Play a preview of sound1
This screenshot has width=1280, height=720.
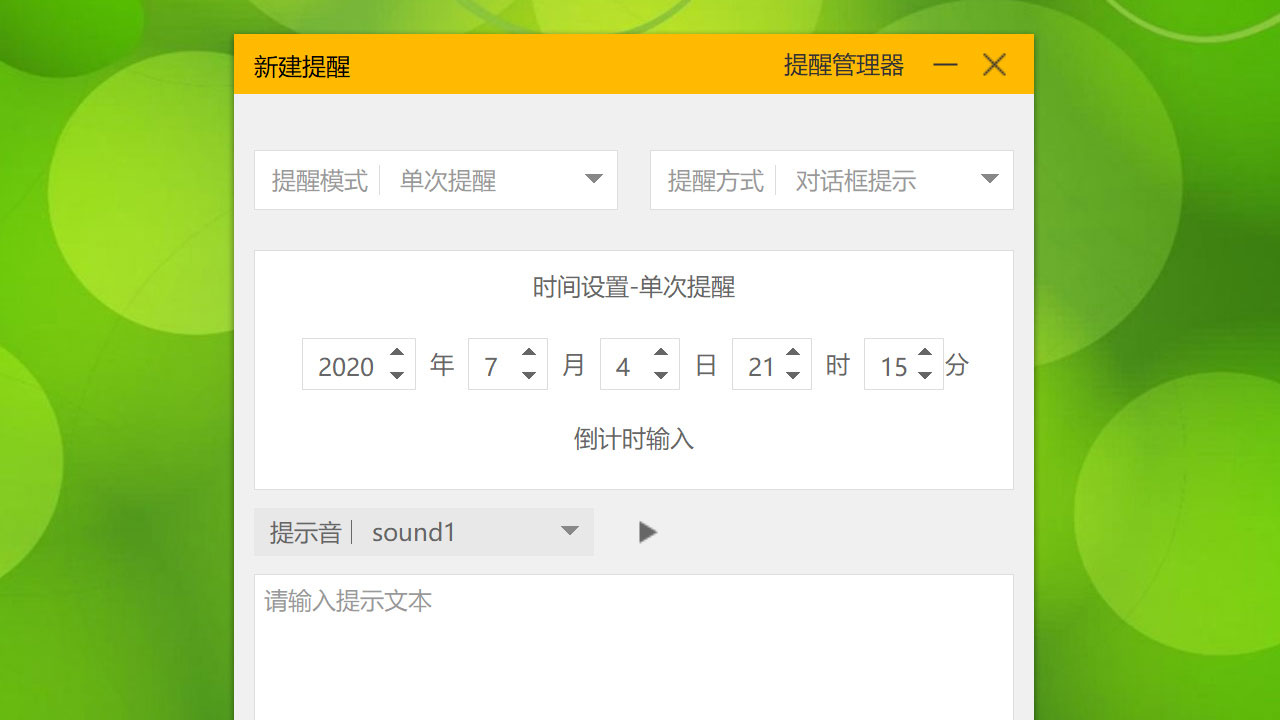(x=647, y=532)
